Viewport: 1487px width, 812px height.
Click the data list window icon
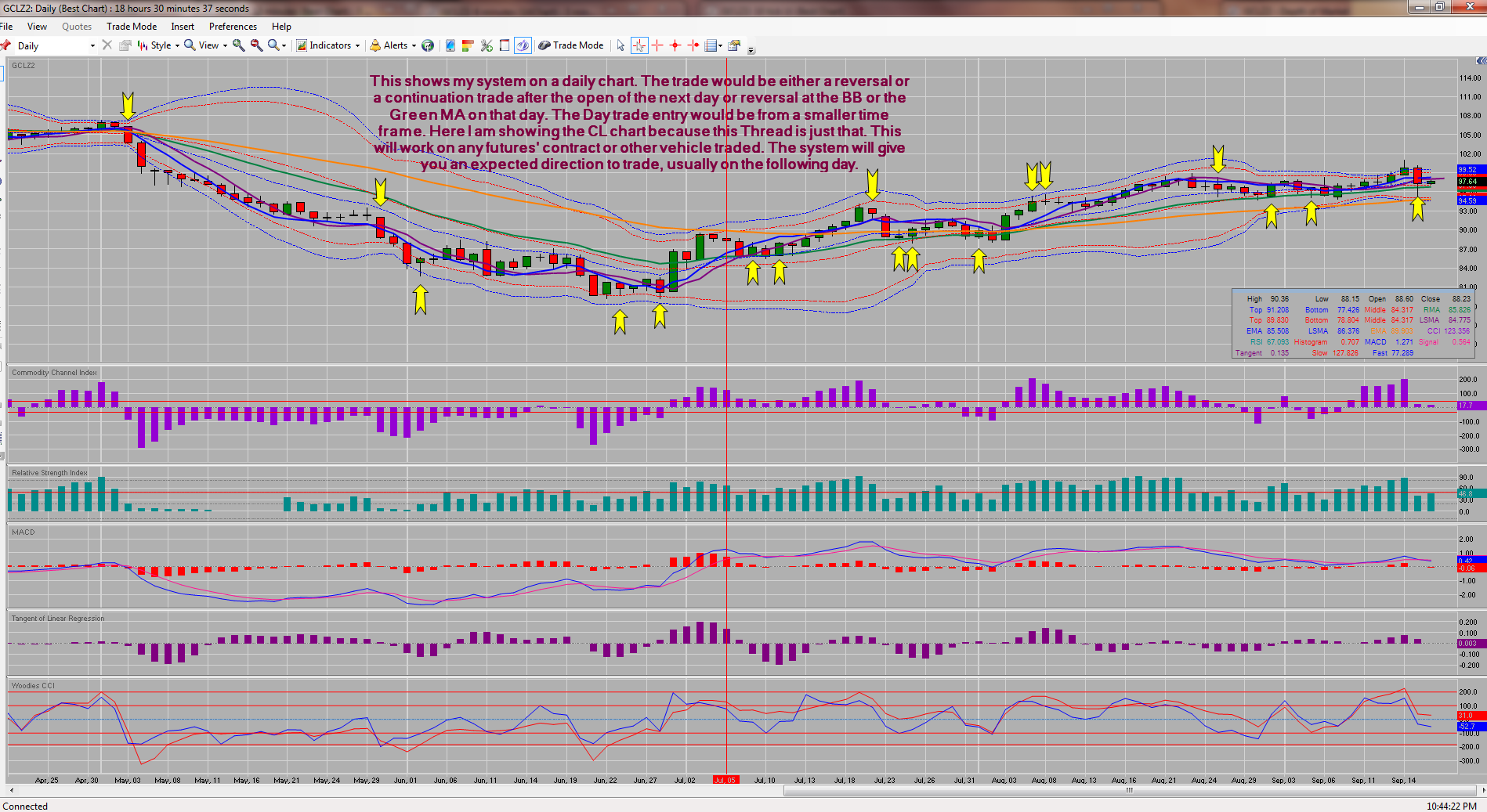tap(711, 45)
